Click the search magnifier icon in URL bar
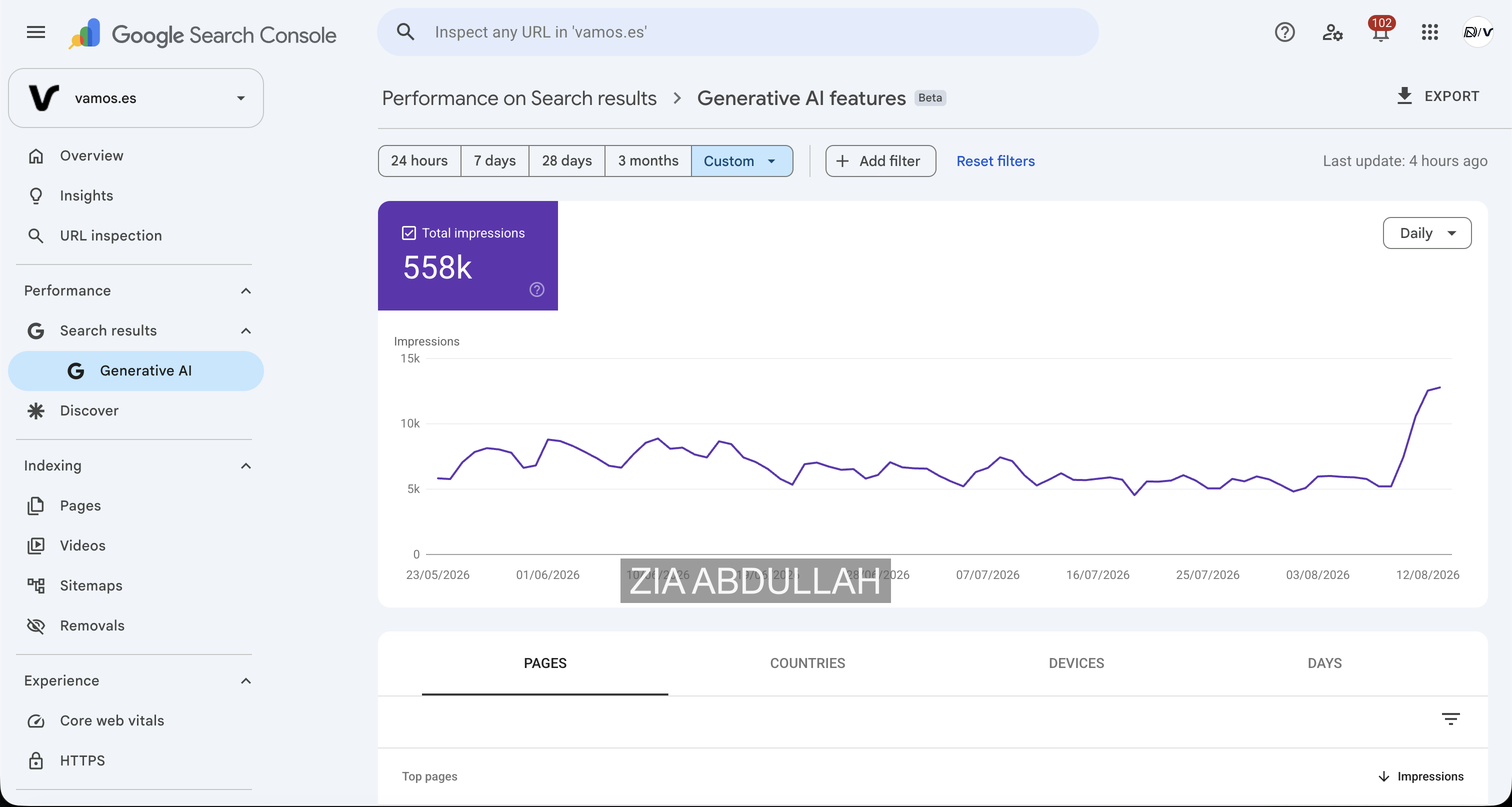1512x807 pixels. (x=405, y=31)
